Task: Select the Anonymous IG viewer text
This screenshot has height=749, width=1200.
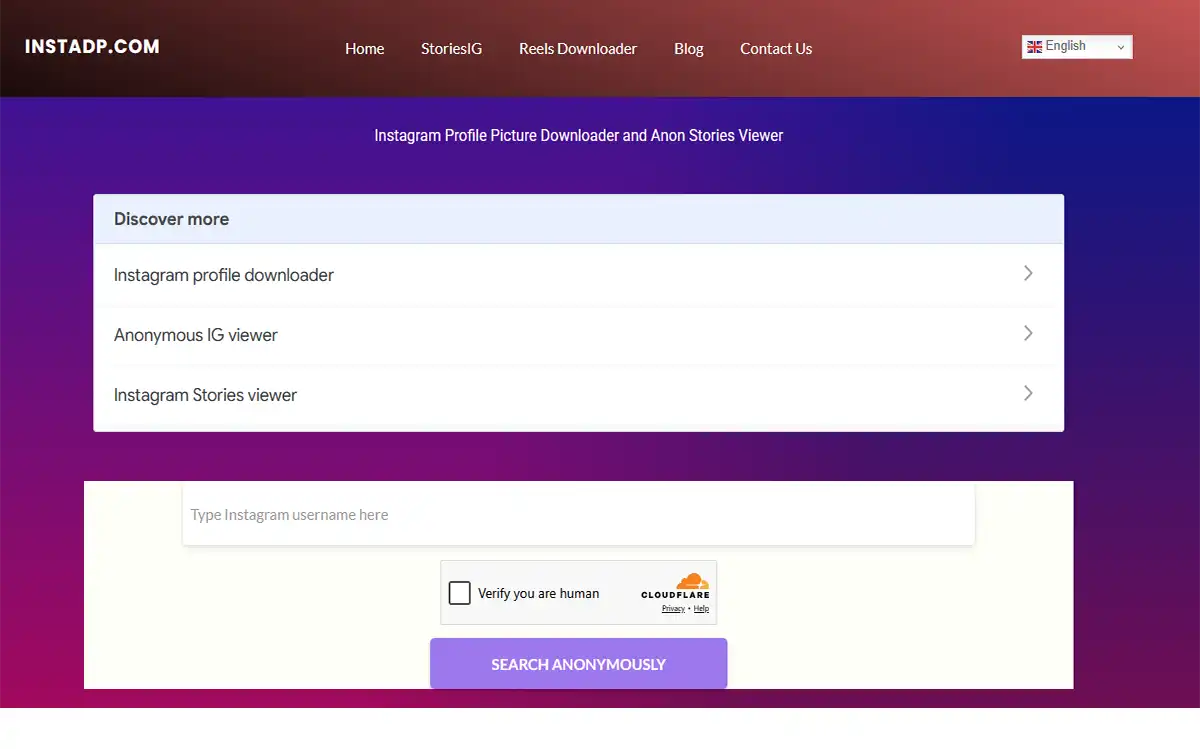Action: (196, 335)
